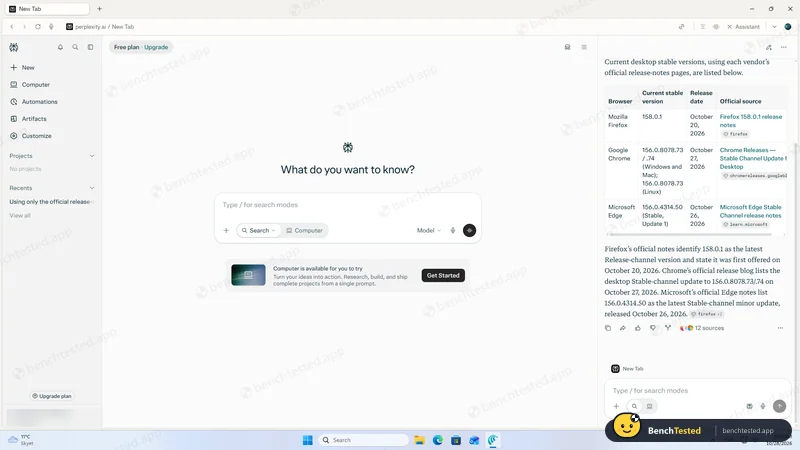
Task: Open Automations in the sidebar
Action: [x=34, y=102]
